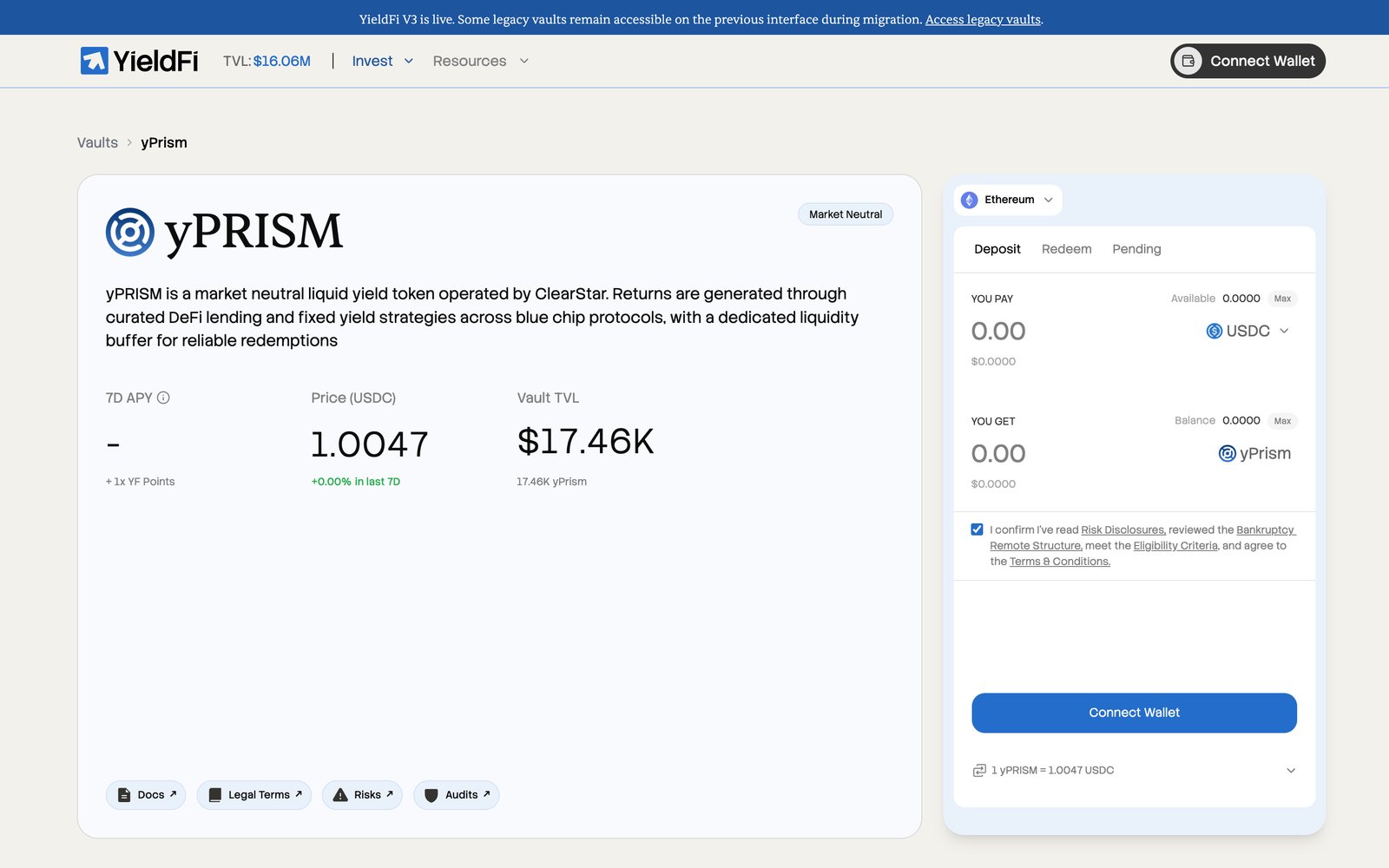The width and height of the screenshot is (1389, 868).
Task: Click Max beside yPrism Balance
Action: 1282,421
